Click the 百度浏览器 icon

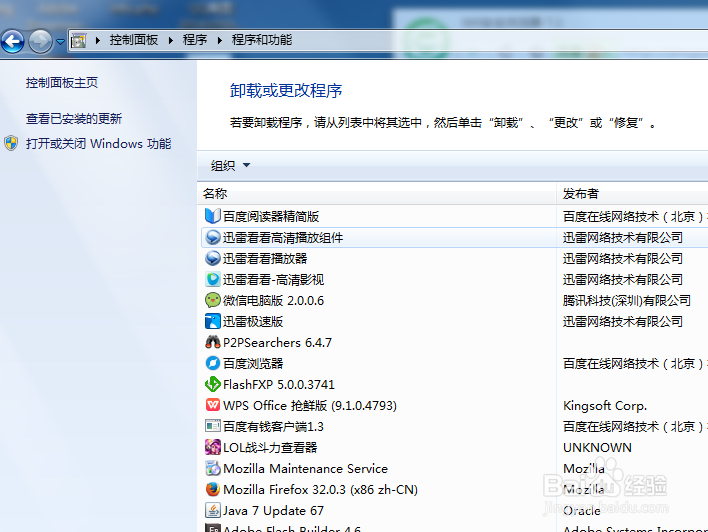[x=213, y=363]
